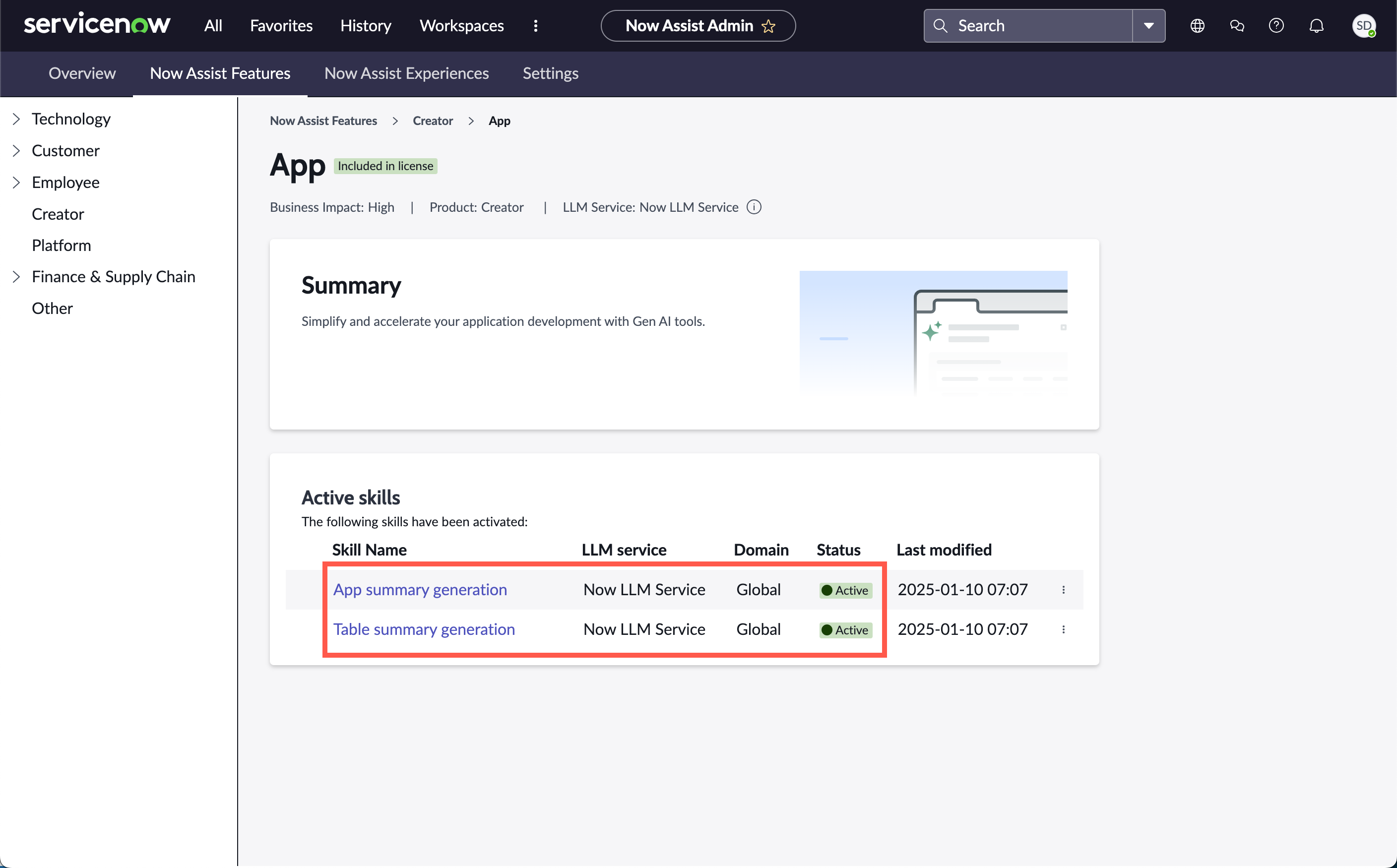
Task: Expand the Employee category
Action: 16,183
